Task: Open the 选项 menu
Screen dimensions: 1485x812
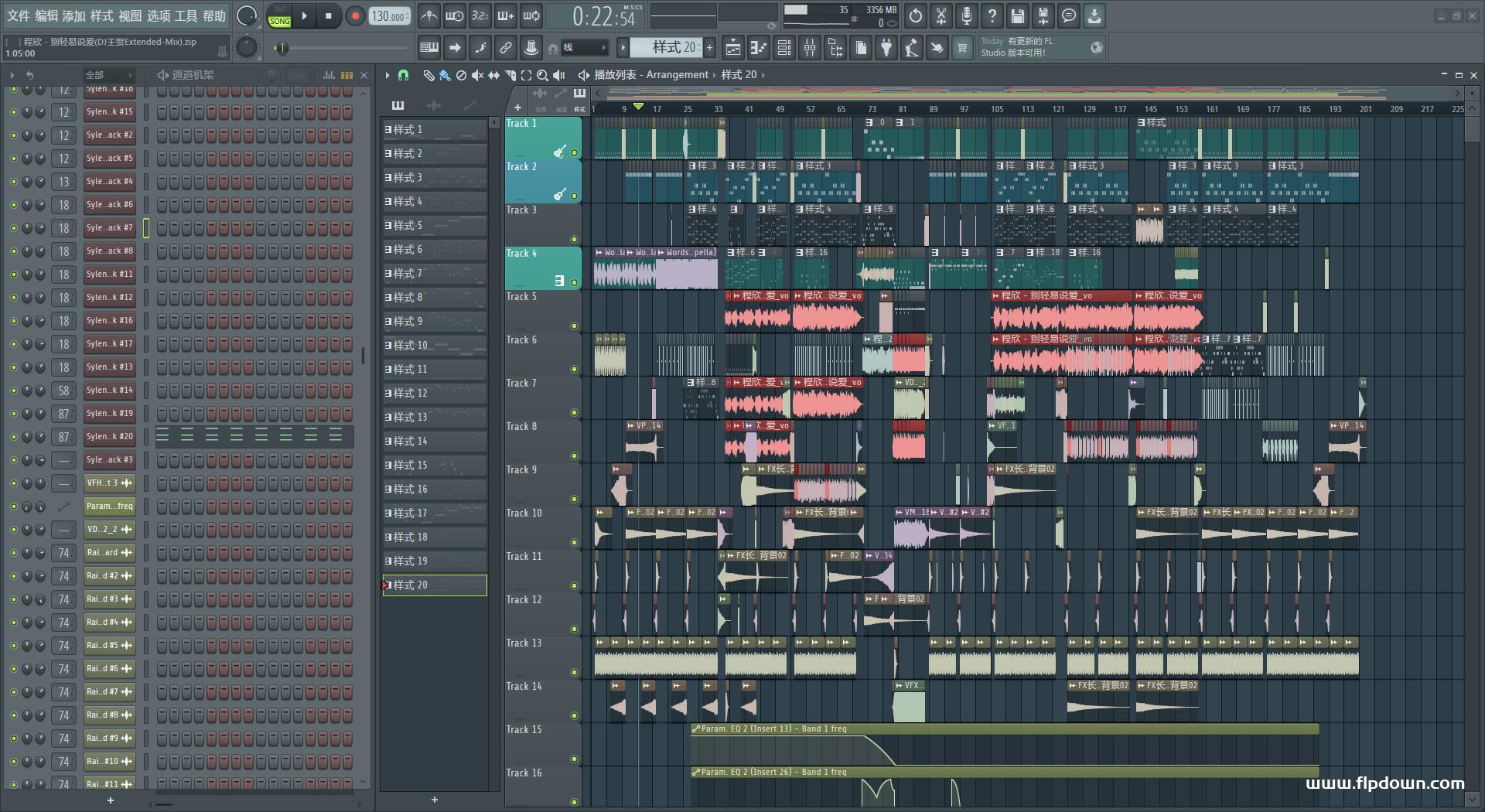Action: coord(159,16)
